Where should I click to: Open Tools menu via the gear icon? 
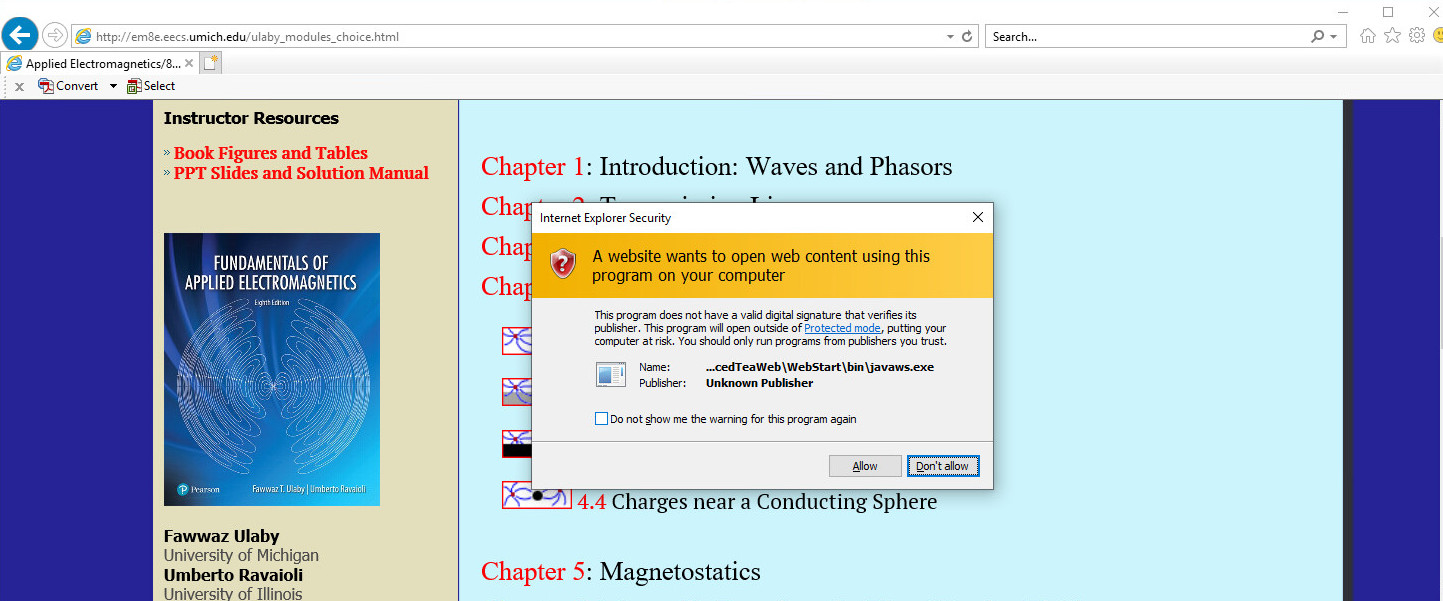point(1417,36)
